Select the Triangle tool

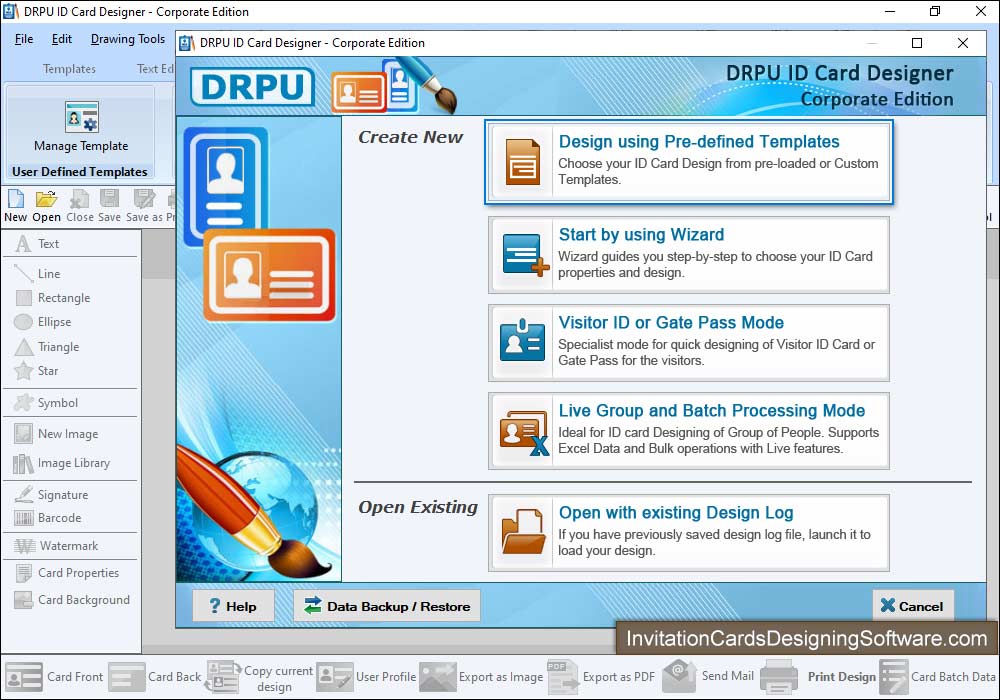pyautogui.click(x=47, y=347)
